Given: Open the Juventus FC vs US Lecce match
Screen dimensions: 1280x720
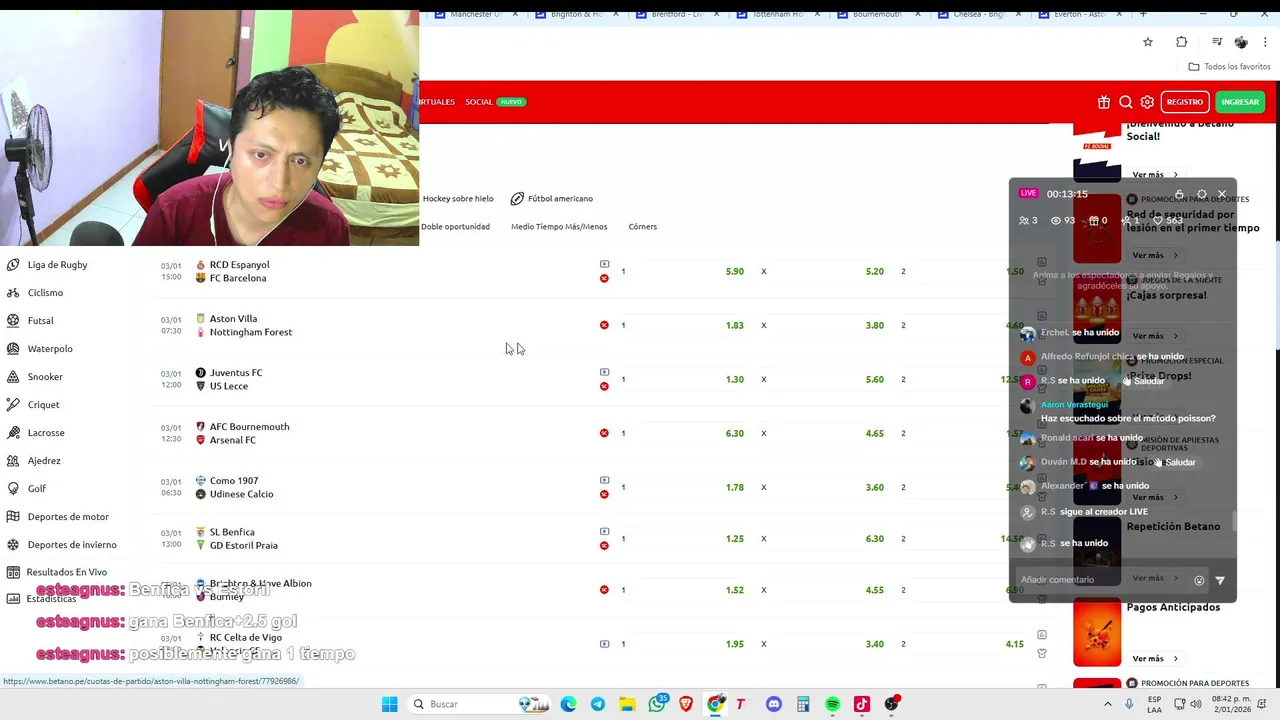Looking at the screenshot, I should tap(236, 379).
